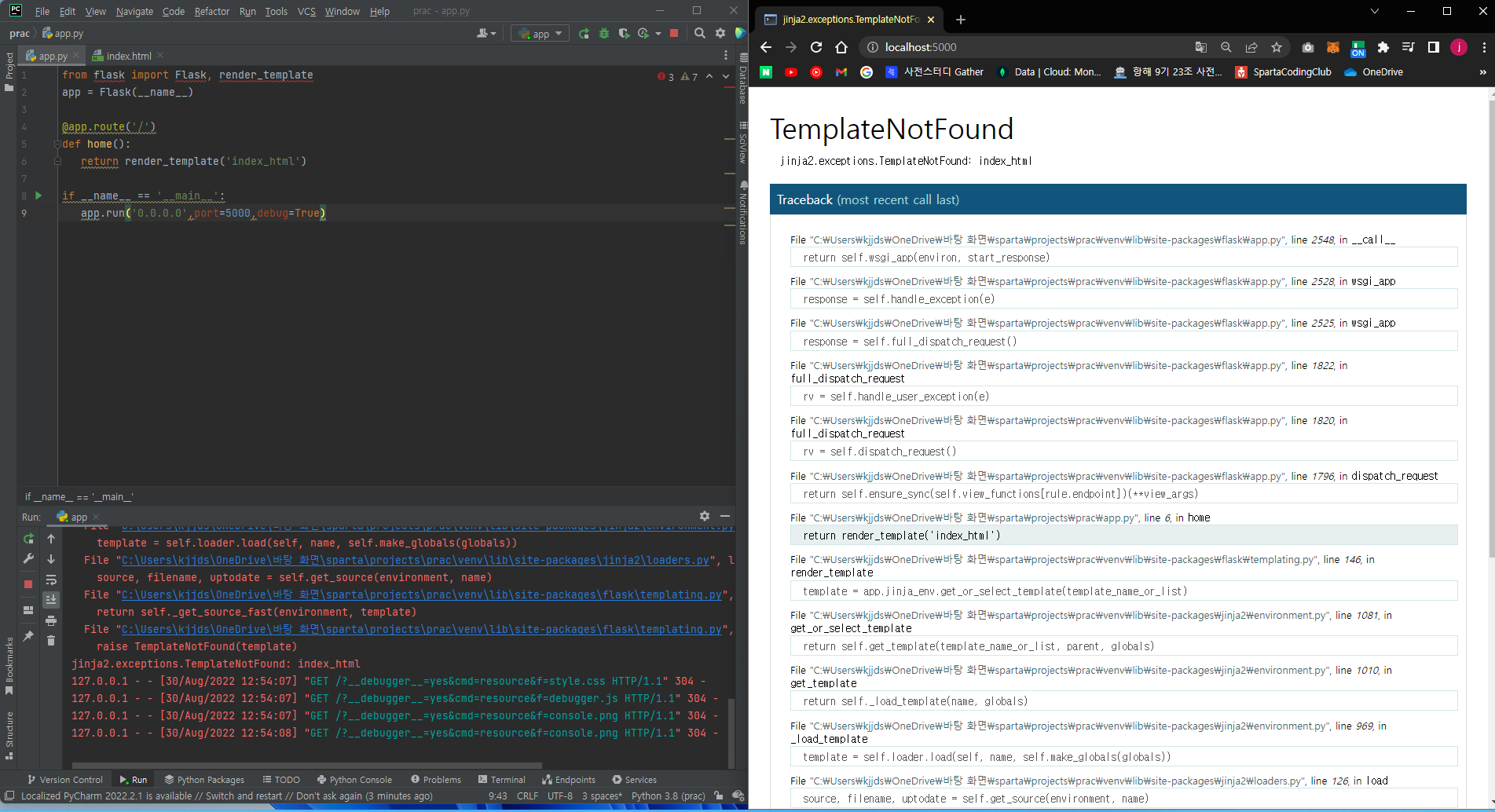Click the zoom icon in Chrome address bar
The width and height of the screenshot is (1495, 812).
[x=1226, y=47]
